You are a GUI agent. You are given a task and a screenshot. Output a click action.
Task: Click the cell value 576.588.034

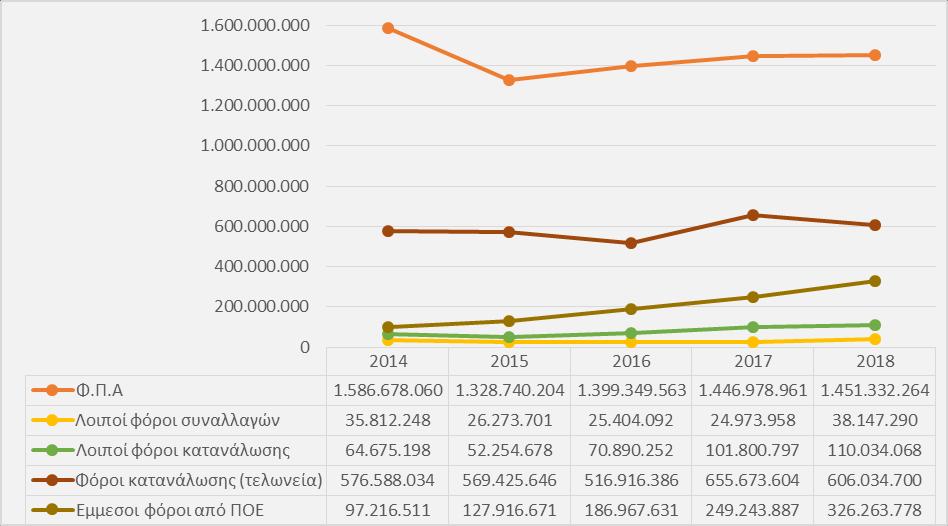coord(388,481)
